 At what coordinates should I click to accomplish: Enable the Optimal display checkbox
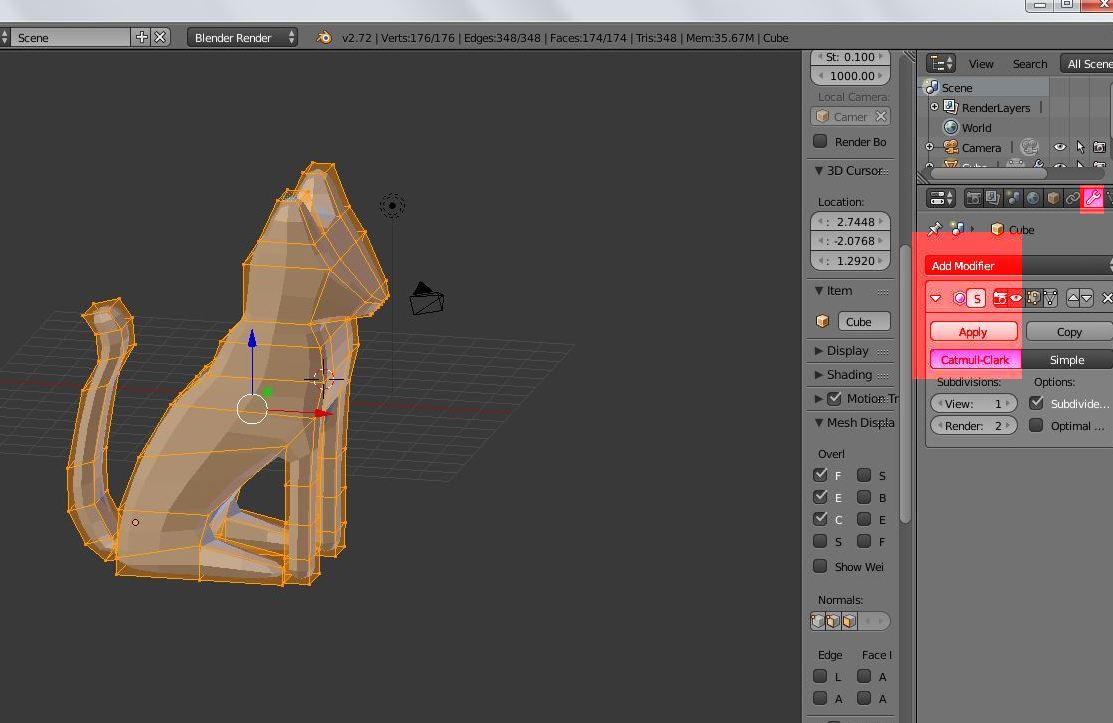[x=1036, y=426]
